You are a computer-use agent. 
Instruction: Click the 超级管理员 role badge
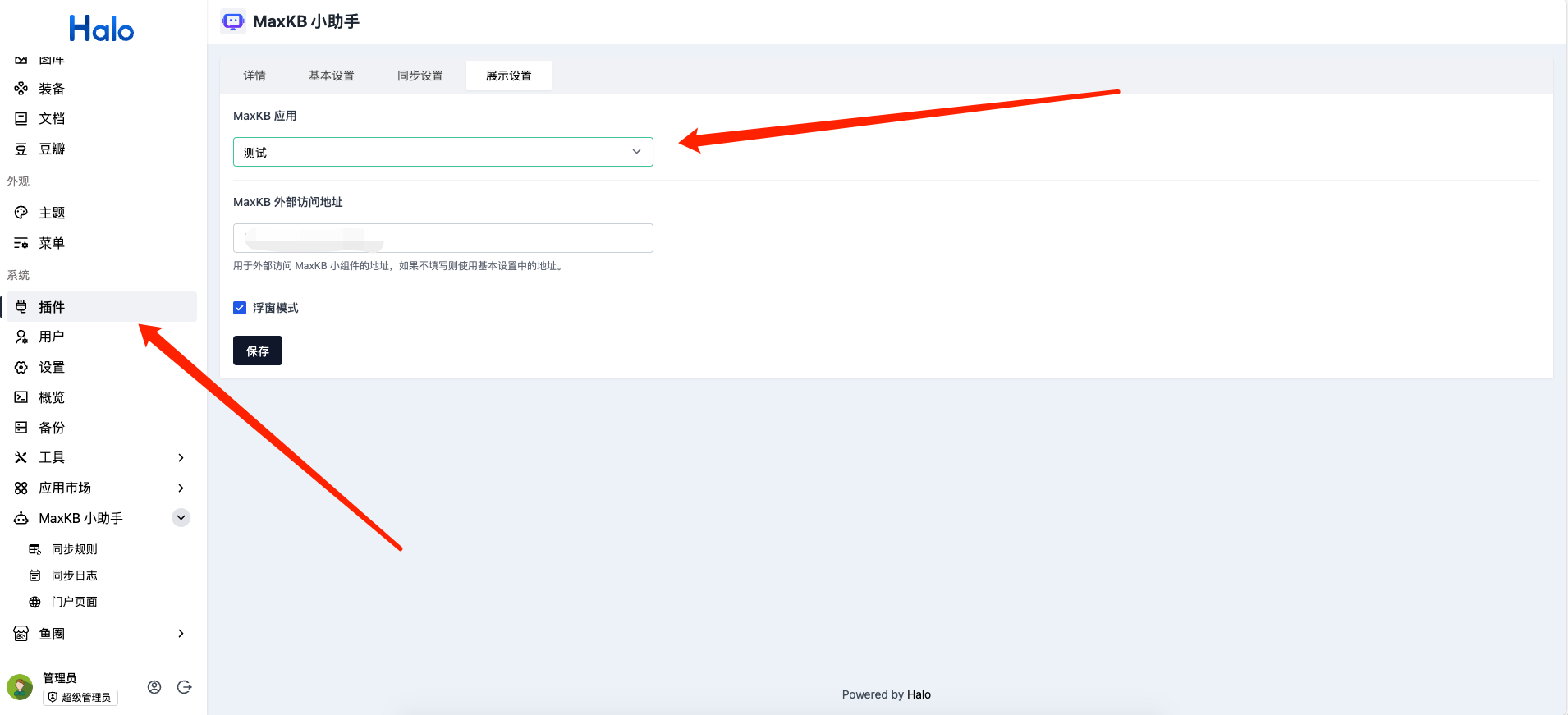point(80,697)
